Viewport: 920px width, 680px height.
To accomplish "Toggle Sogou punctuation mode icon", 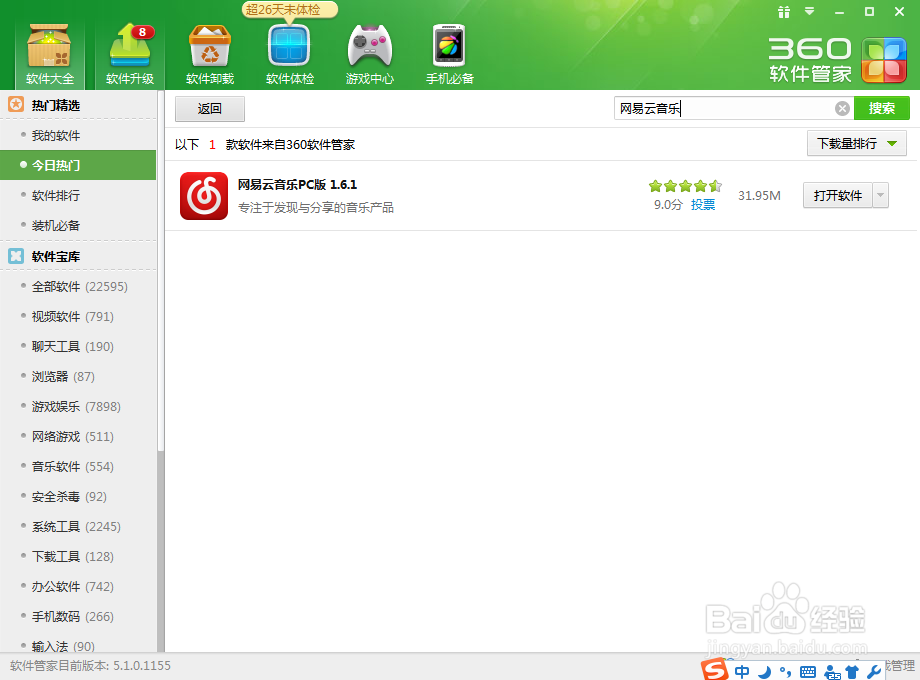I will point(785,672).
